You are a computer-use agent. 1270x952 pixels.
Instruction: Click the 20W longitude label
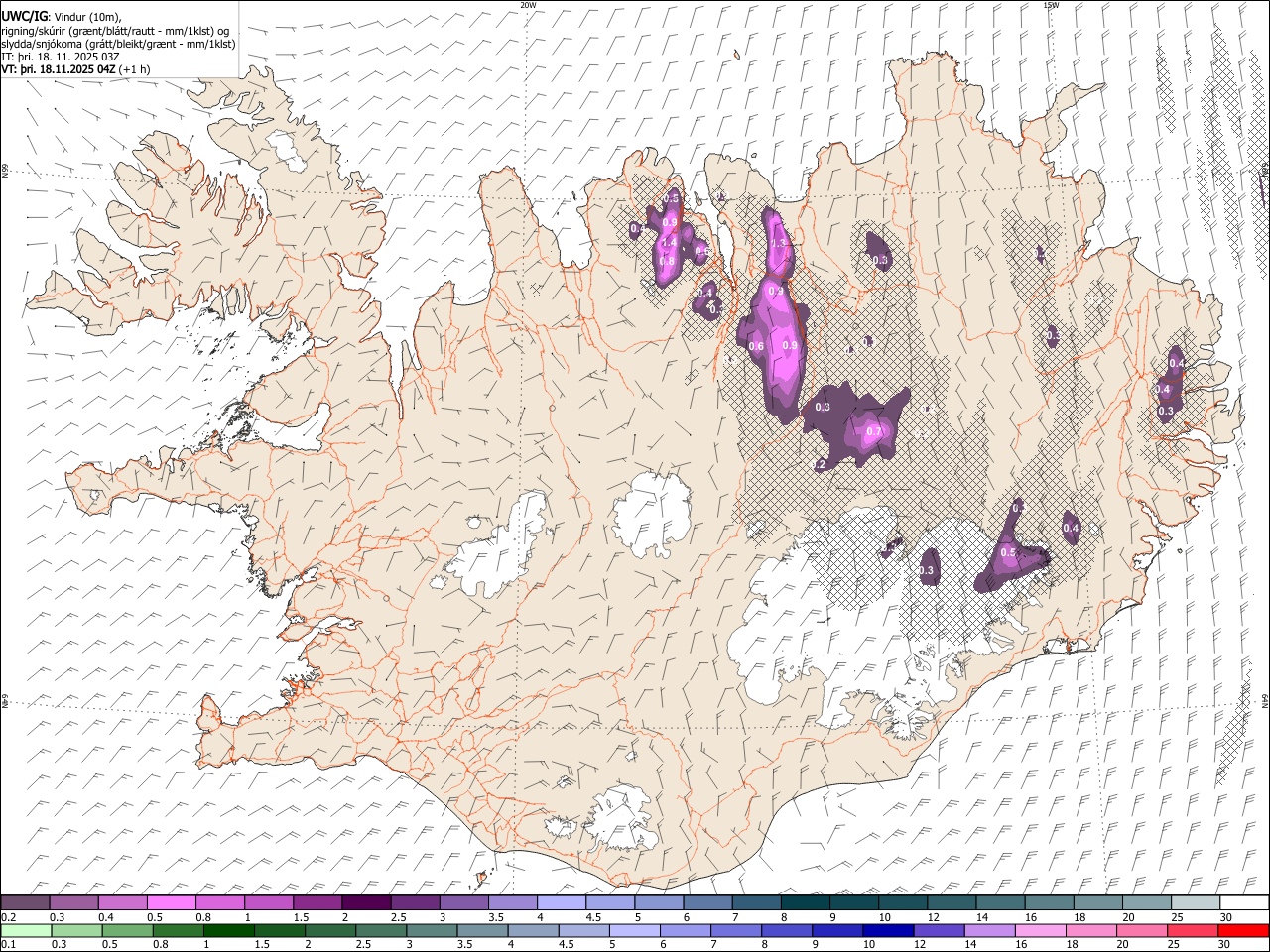point(529,5)
